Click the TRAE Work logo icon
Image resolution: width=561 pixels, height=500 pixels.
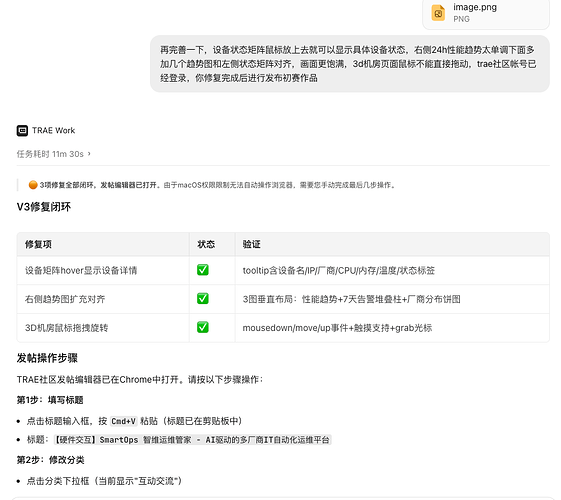[x=22, y=131]
